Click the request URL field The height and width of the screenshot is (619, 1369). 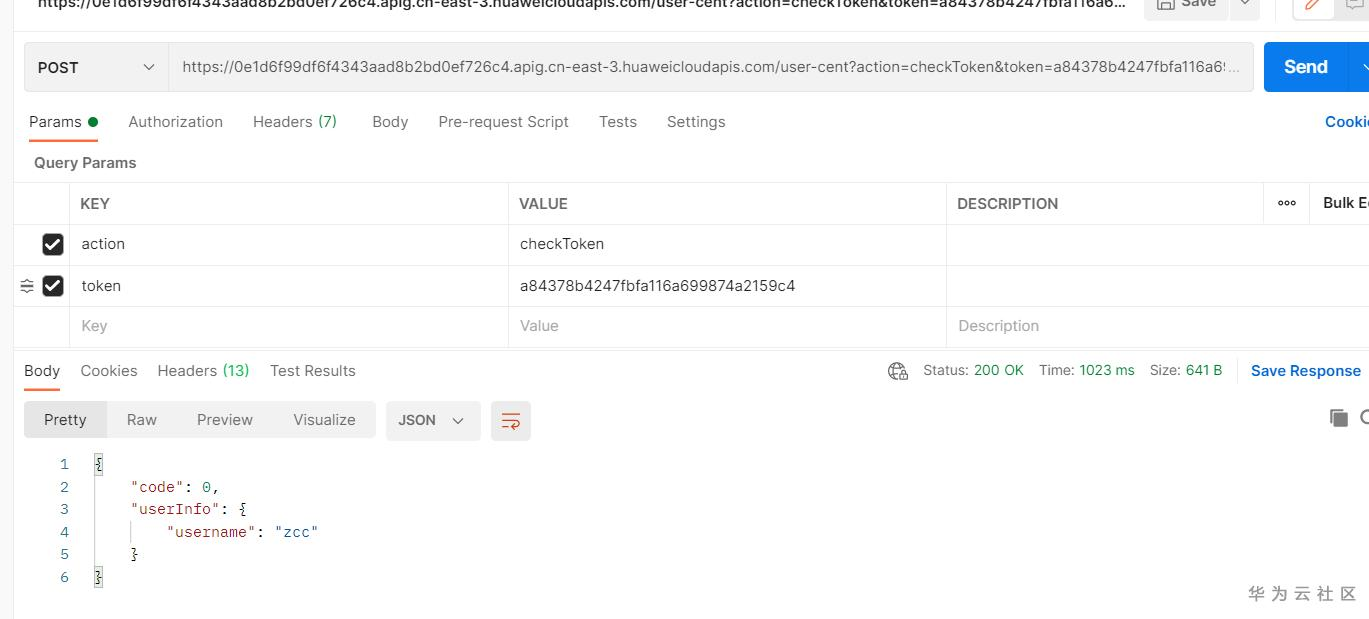710,67
